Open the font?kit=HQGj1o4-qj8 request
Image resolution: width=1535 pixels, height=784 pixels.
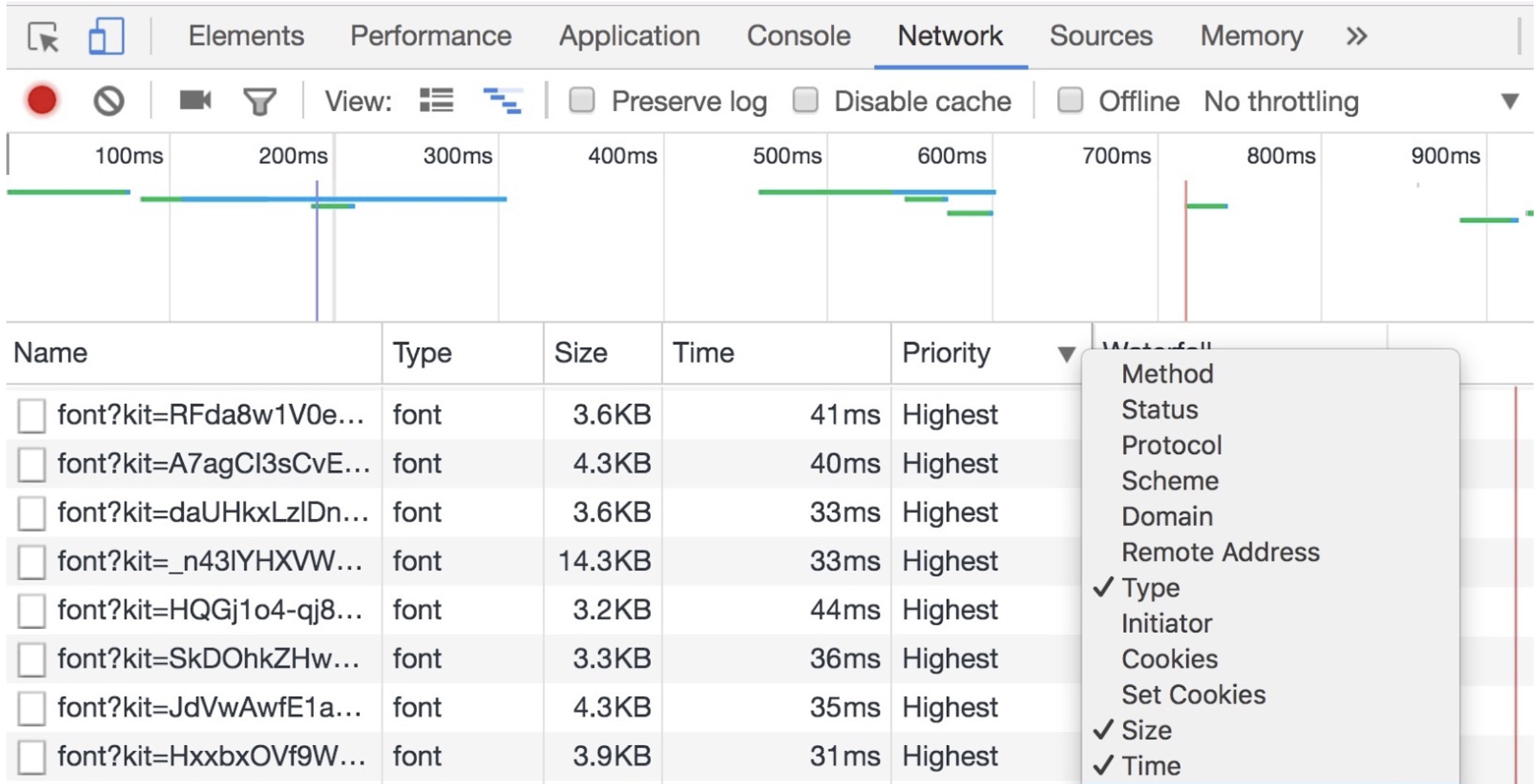coord(209,610)
